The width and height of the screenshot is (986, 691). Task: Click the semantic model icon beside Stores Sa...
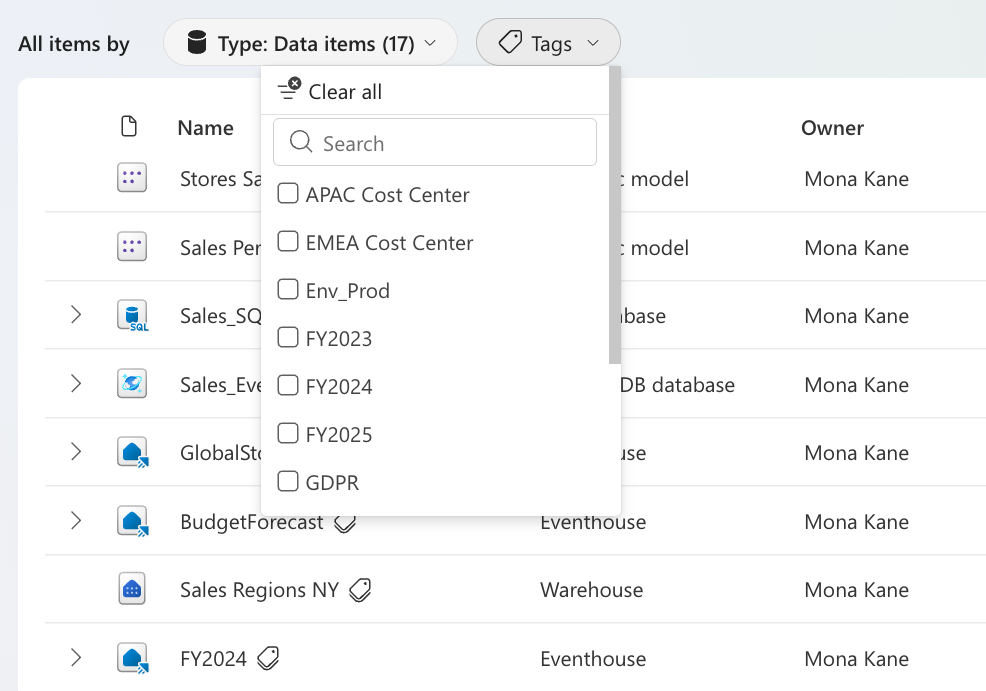coord(132,177)
